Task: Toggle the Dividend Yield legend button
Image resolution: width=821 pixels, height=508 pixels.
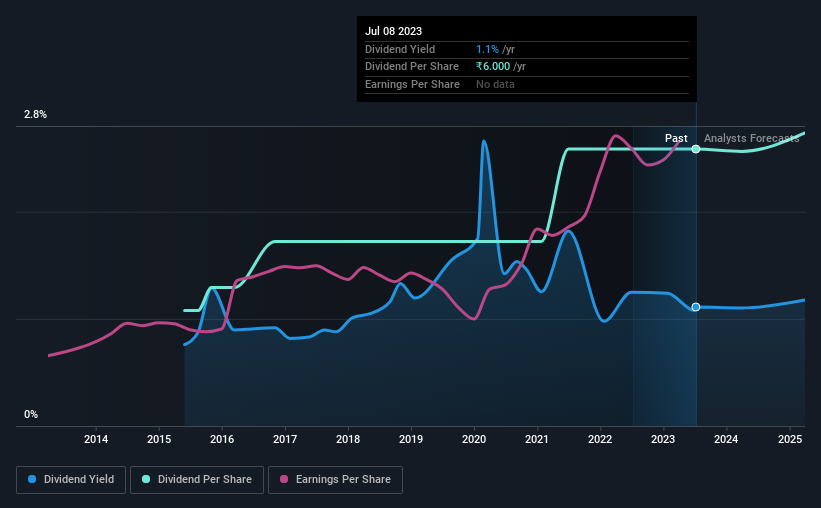Action: (x=71, y=480)
